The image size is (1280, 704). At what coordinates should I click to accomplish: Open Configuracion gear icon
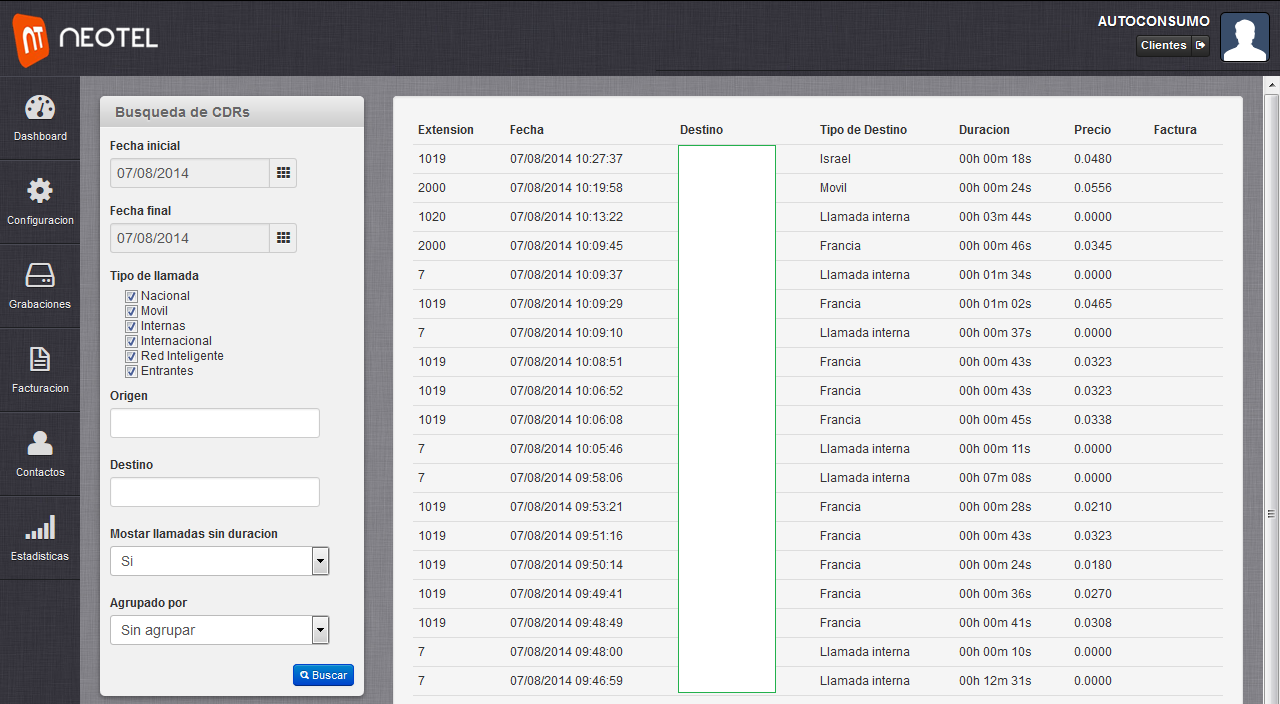tap(40, 191)
